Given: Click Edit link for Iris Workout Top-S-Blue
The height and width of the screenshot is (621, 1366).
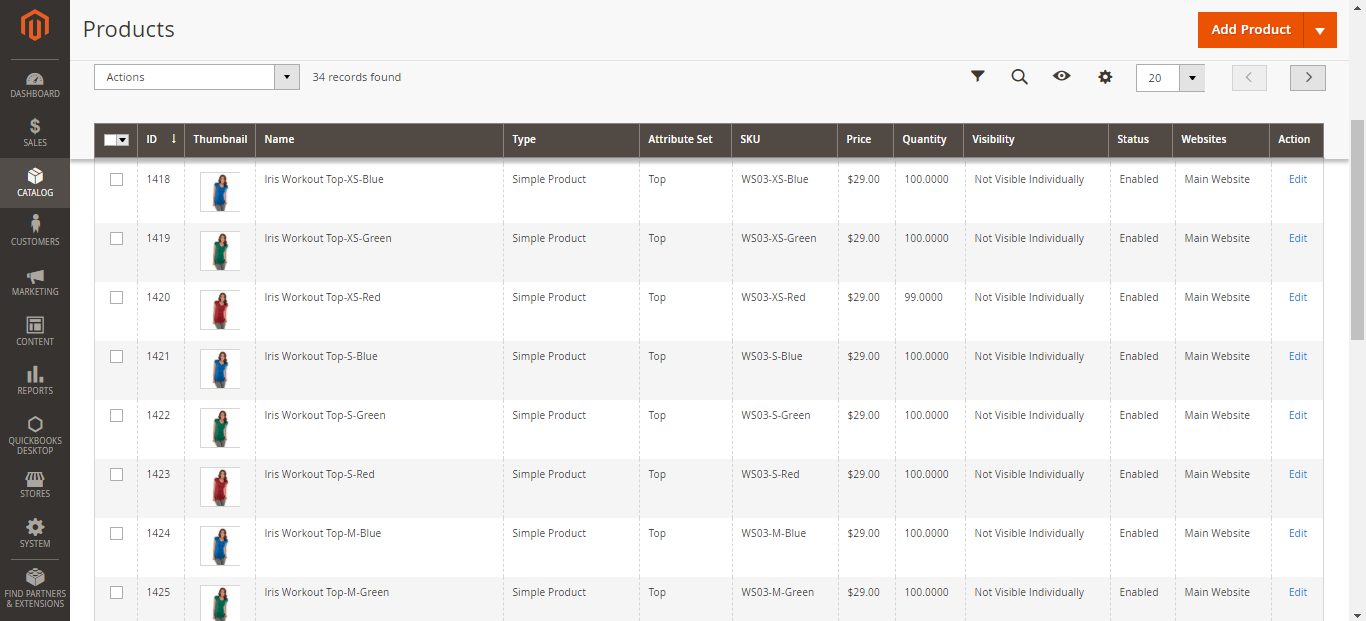Looking at the screenshot, I should (x=1297, y=357).
